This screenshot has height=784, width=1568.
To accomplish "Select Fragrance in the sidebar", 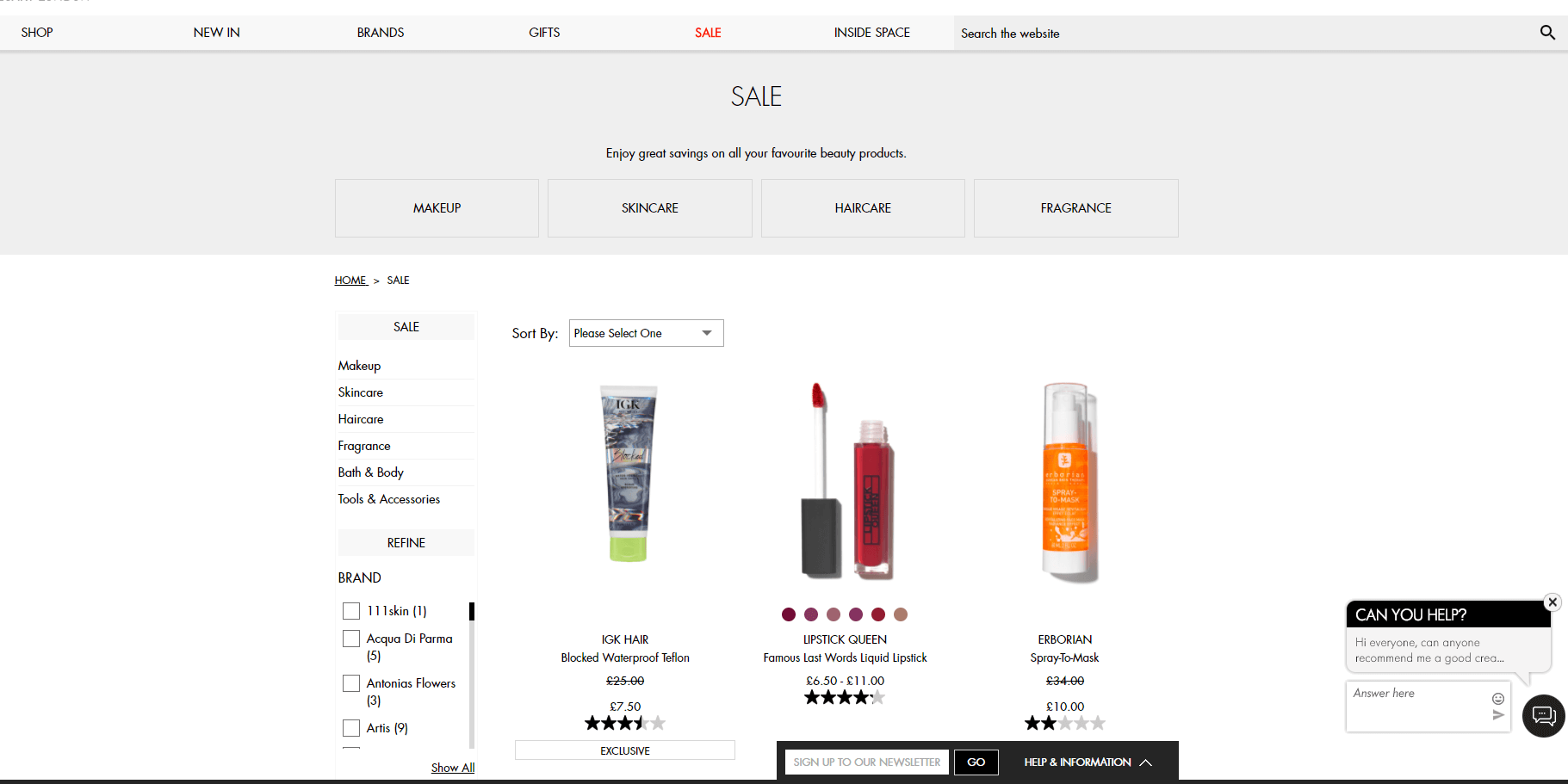I will coord(364,446).
